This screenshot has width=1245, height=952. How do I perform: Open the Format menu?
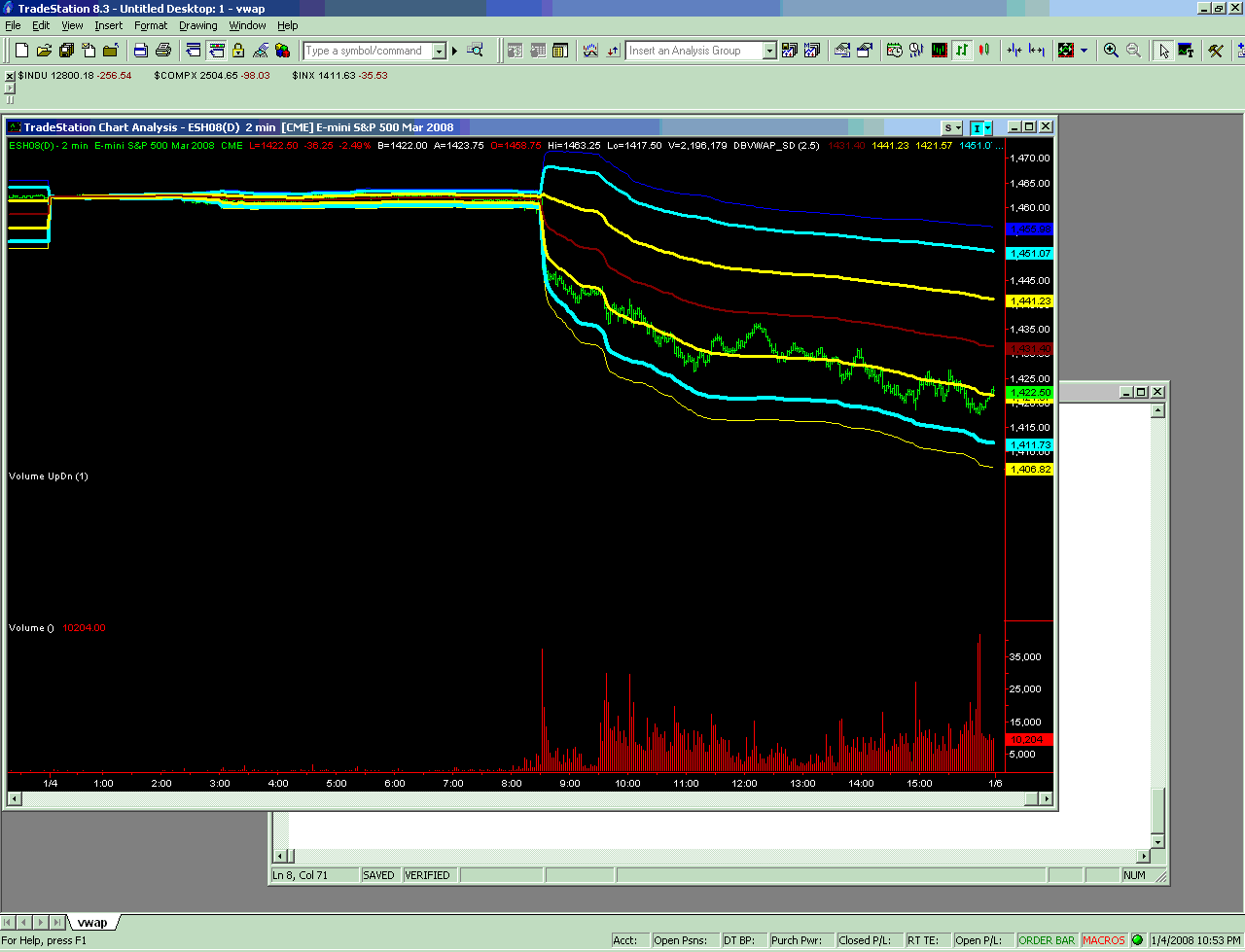[151, 25]
